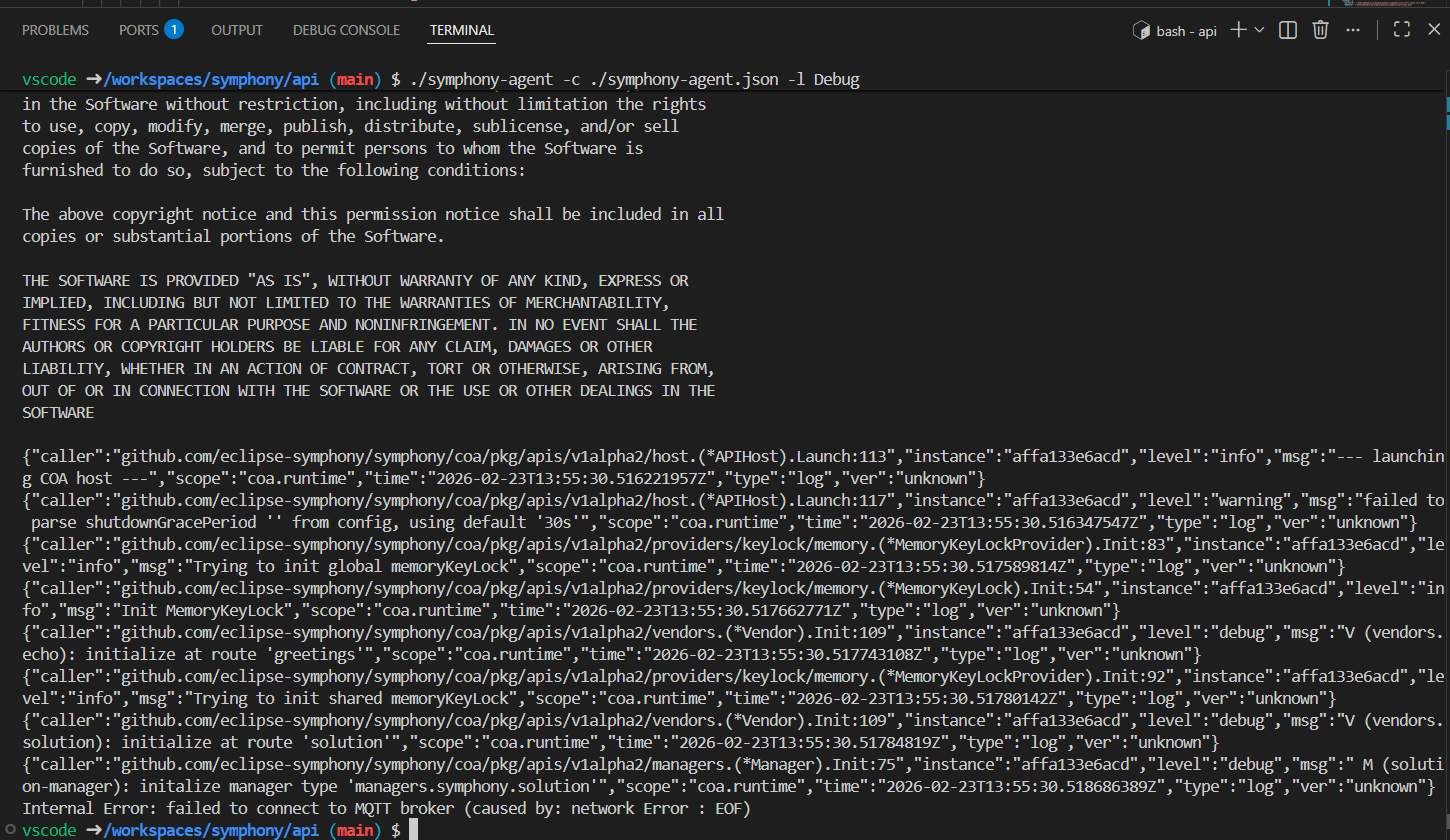Activate the TERMINAL tab

(462, 30)
